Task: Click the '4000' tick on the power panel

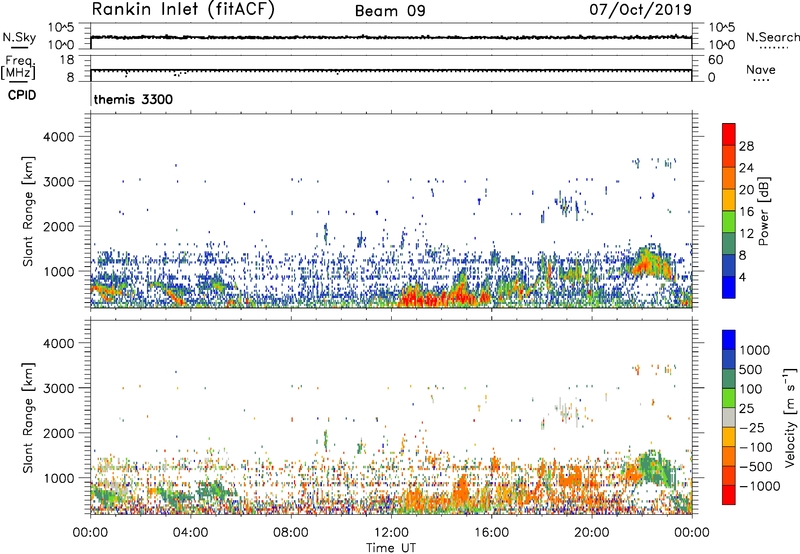Action: pyautogui.click(x=58, y=137)
